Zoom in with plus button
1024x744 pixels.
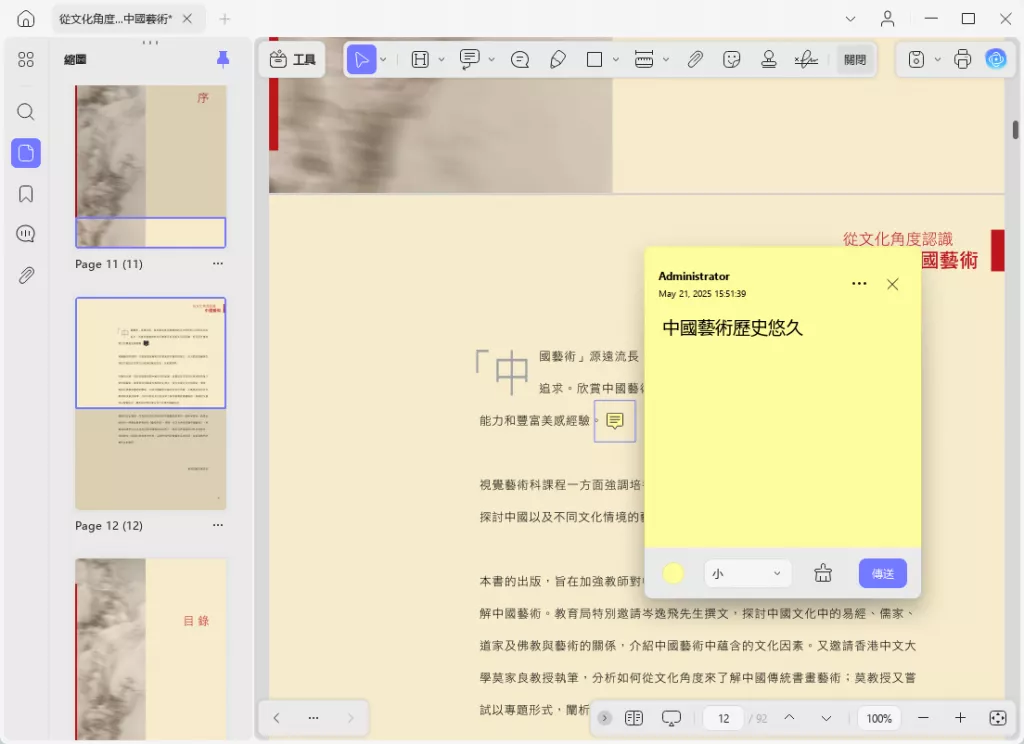[x=960, y=718]
